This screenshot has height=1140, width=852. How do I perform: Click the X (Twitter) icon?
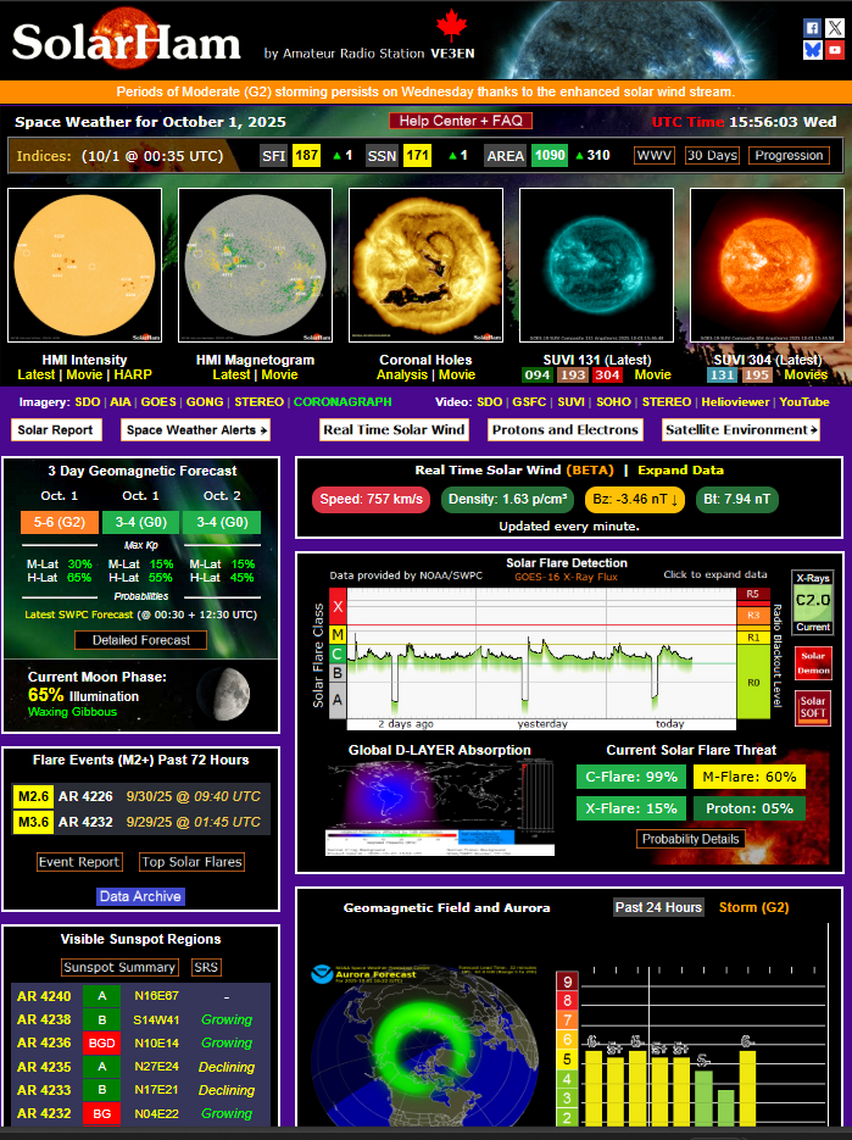coord(835,28)
